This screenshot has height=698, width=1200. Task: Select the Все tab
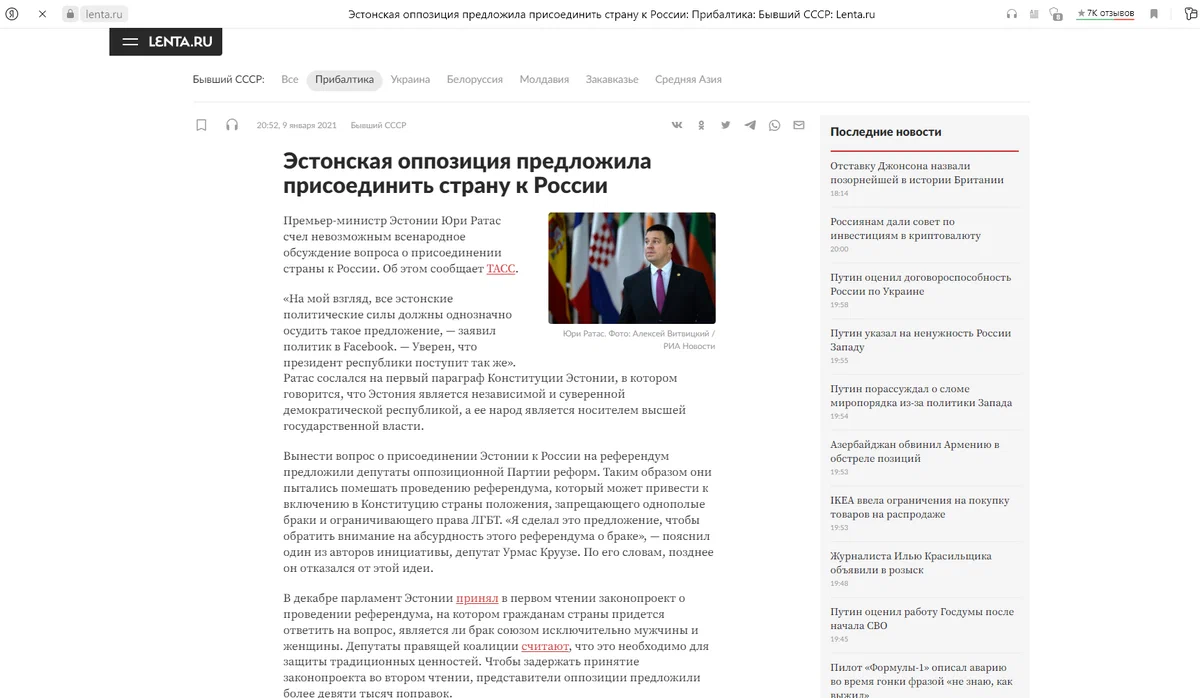click(290, 79)
